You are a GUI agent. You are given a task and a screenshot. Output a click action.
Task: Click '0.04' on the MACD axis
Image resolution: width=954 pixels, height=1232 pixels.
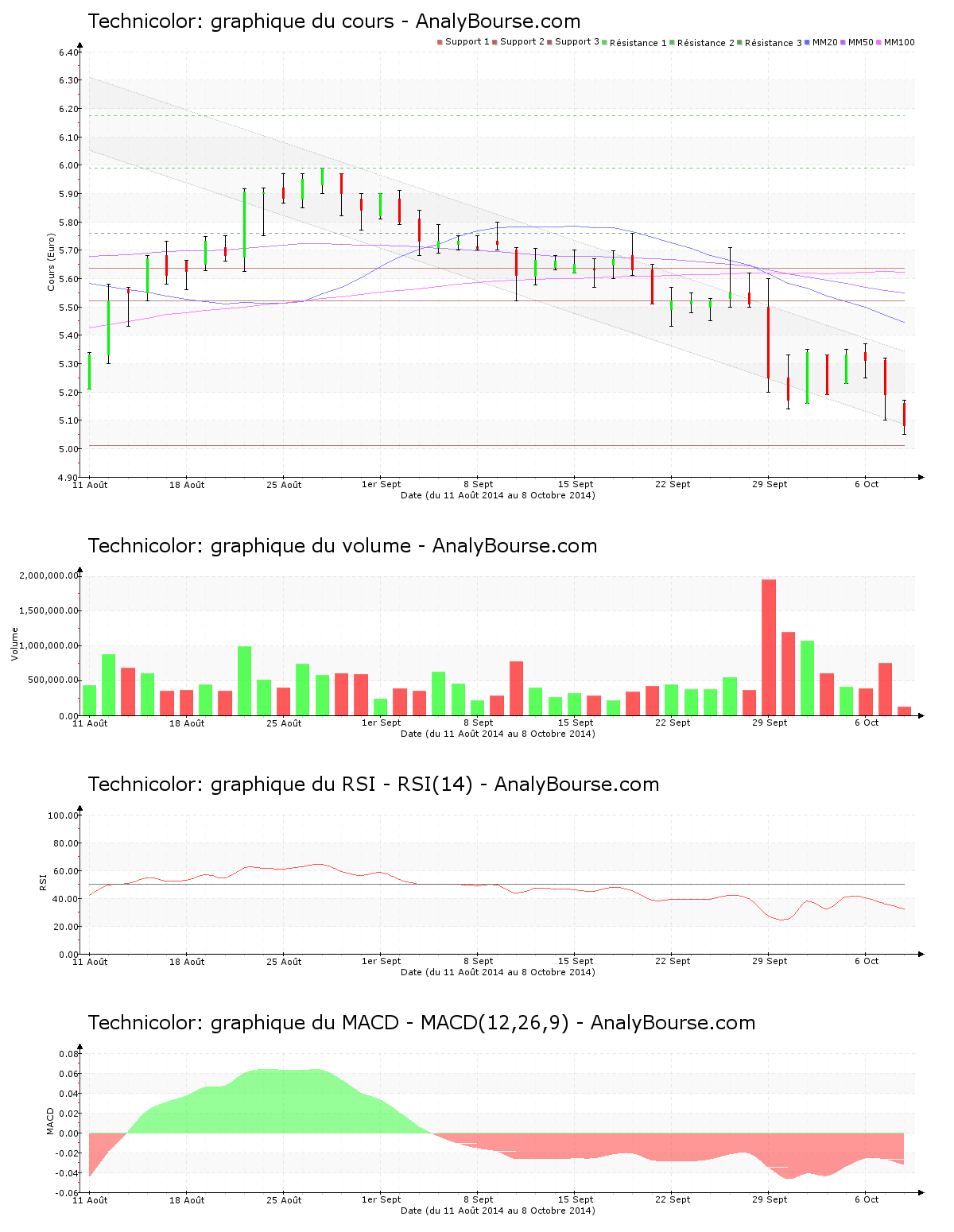point(68,1094)
